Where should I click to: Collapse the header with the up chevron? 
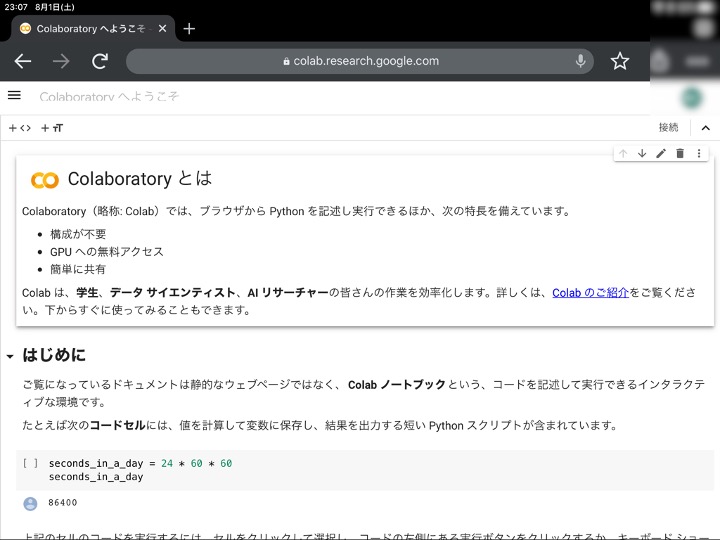point(705,128)
